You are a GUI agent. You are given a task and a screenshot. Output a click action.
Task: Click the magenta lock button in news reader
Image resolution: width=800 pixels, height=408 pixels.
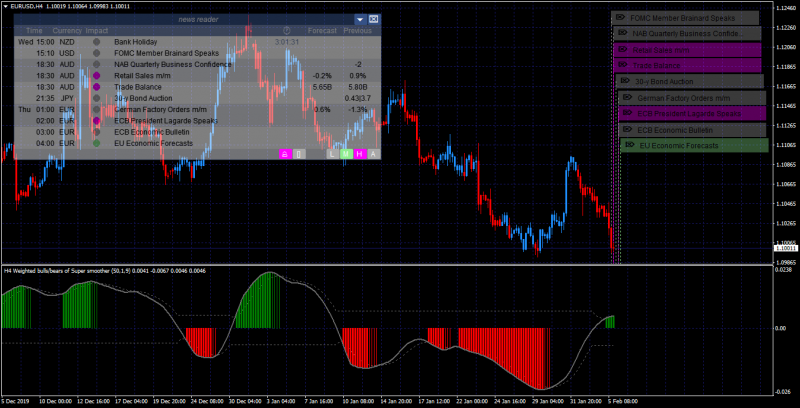(x=285, y=154)
